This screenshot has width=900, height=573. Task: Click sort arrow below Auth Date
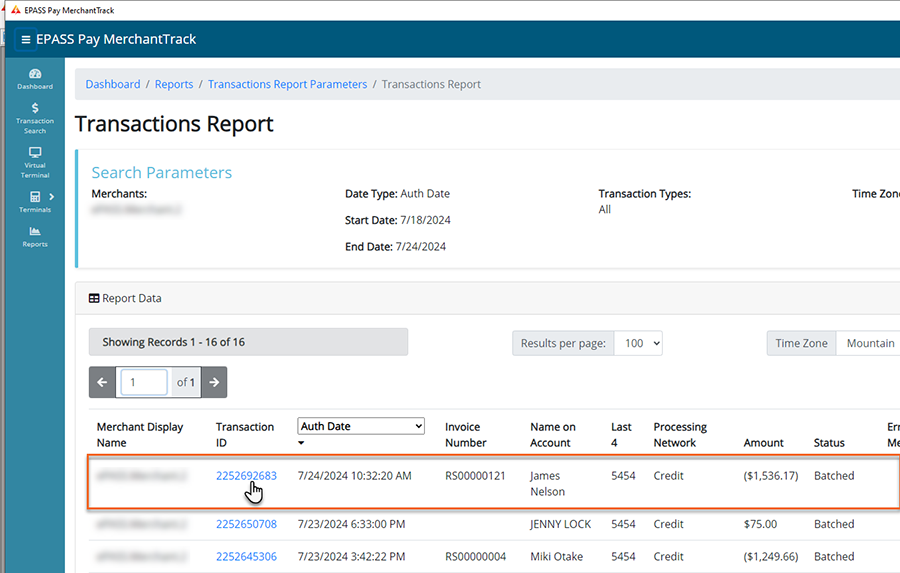point(301,443)
